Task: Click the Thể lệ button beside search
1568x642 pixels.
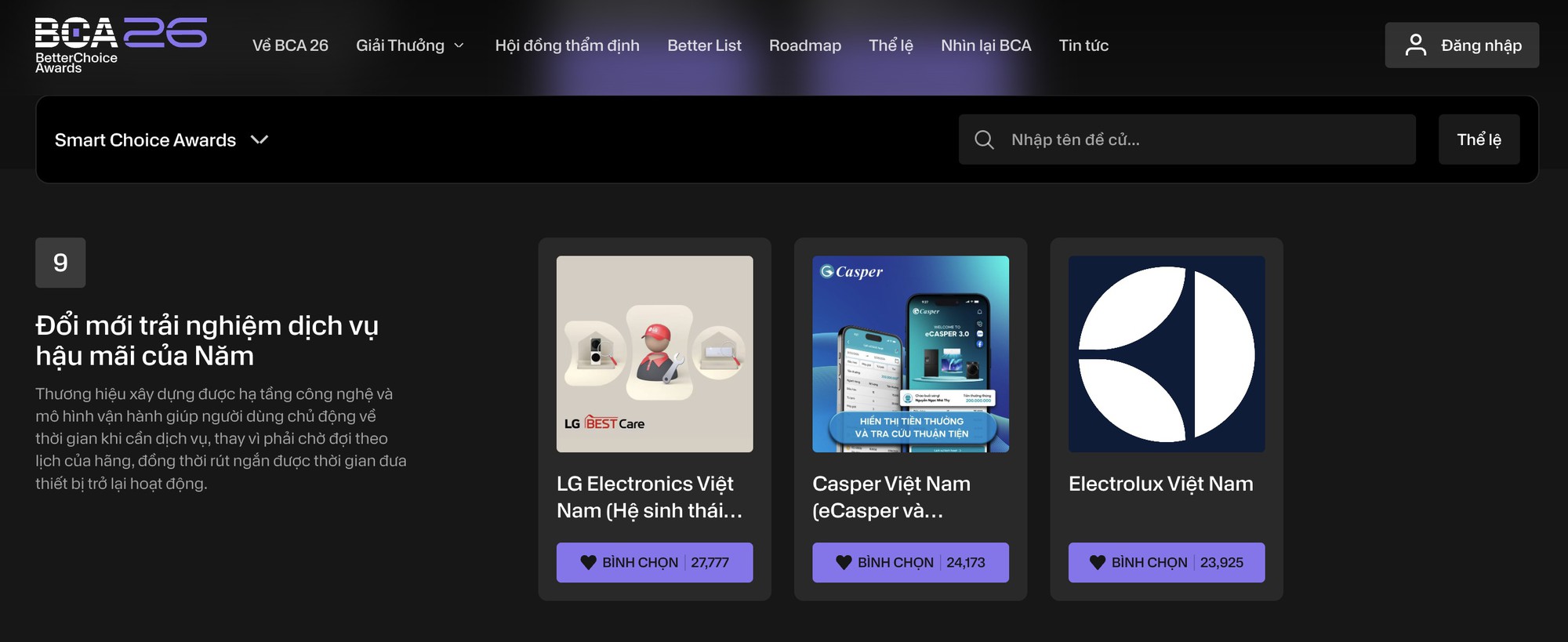Action: pos(1479,140)
